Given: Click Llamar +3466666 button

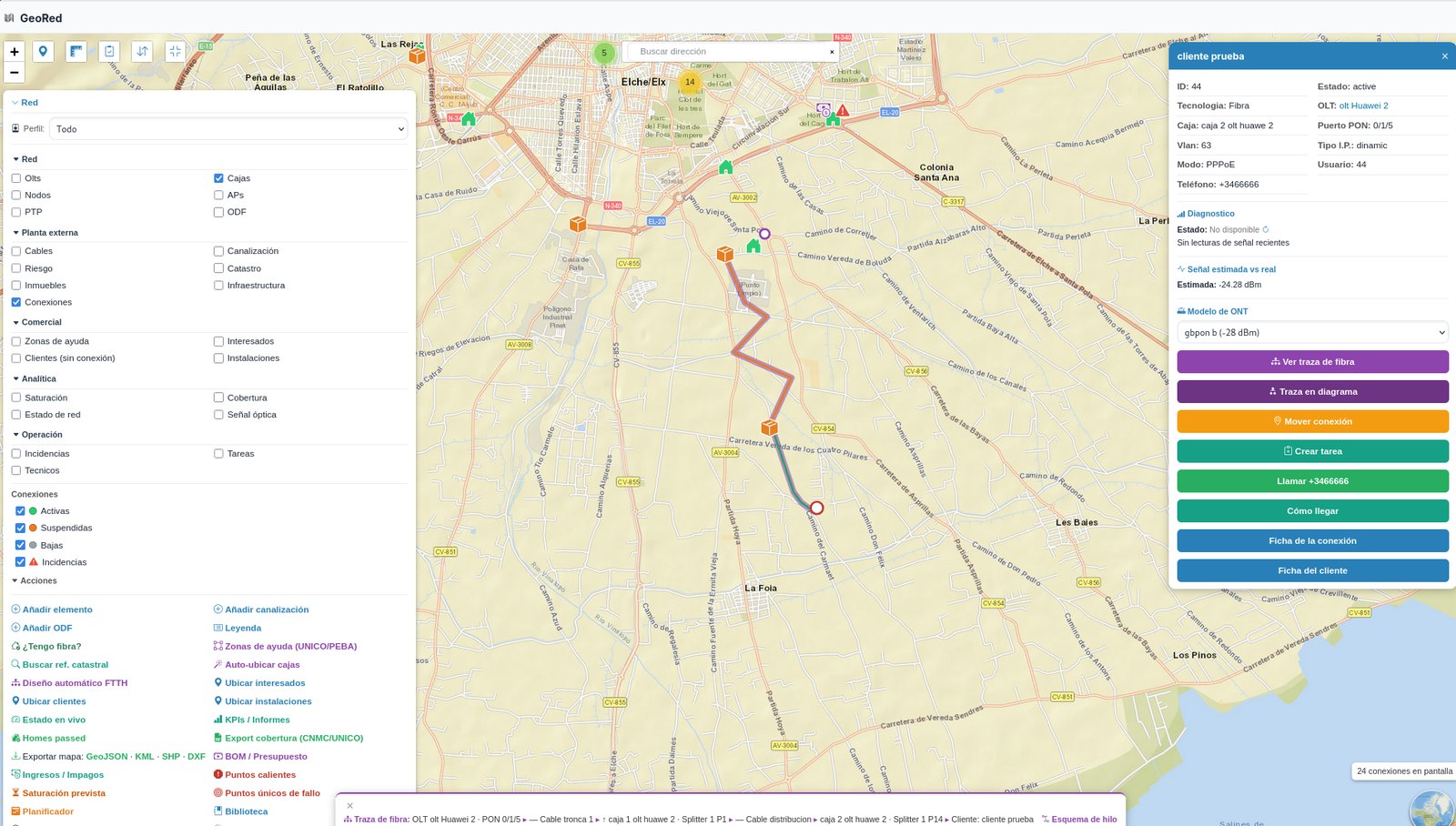Looking at the screenshot, I should (1312, 481).
